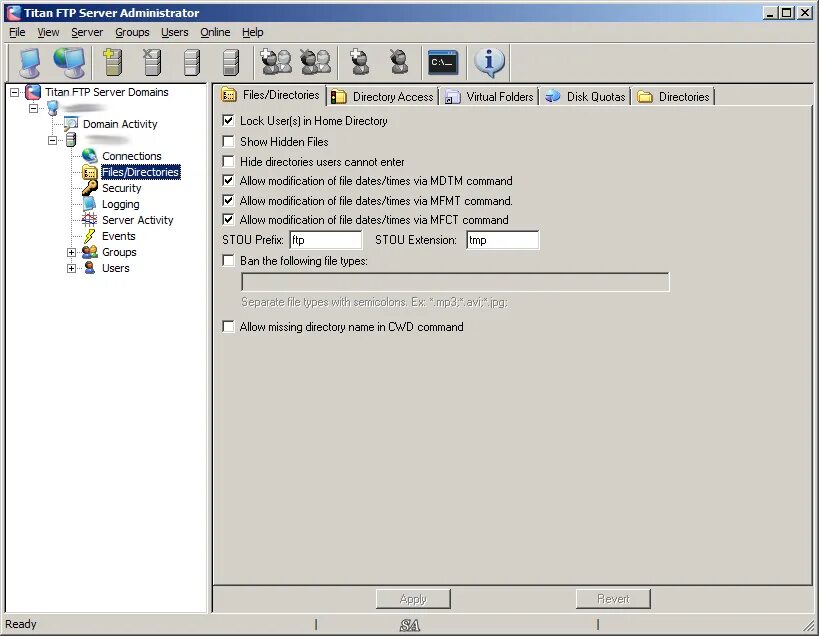
Task: Expand the Groups tree node
Action: pyautogui.click(x=72, y=253)
